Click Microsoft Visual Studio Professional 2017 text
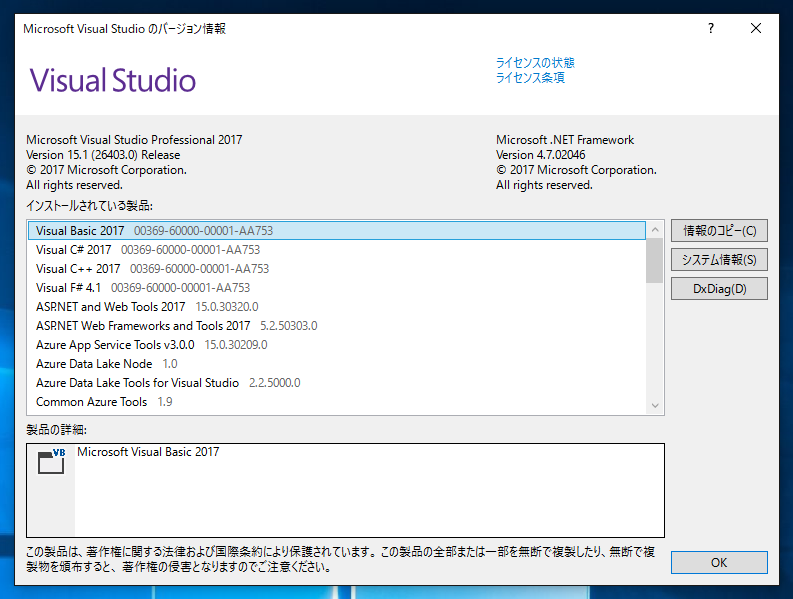 tap(134, 140)
